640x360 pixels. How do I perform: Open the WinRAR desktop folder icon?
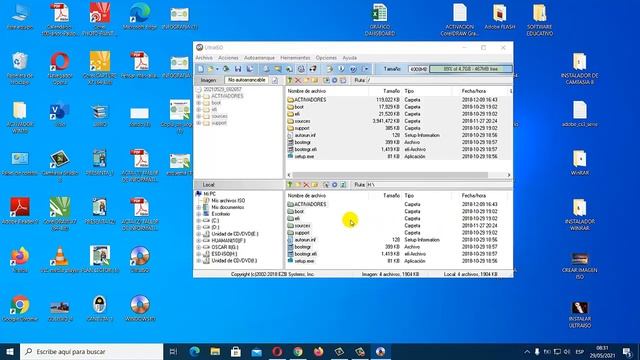coord(580,163)
